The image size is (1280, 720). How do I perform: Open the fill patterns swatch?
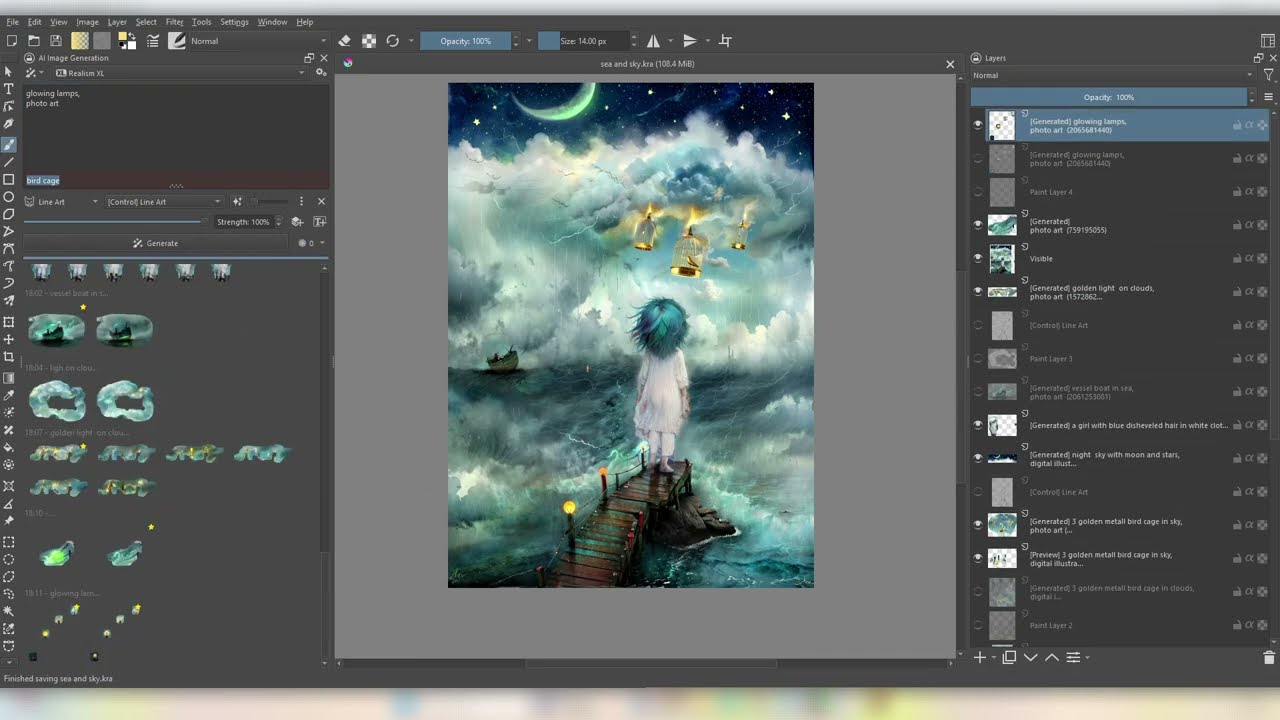tap(101, 41)
